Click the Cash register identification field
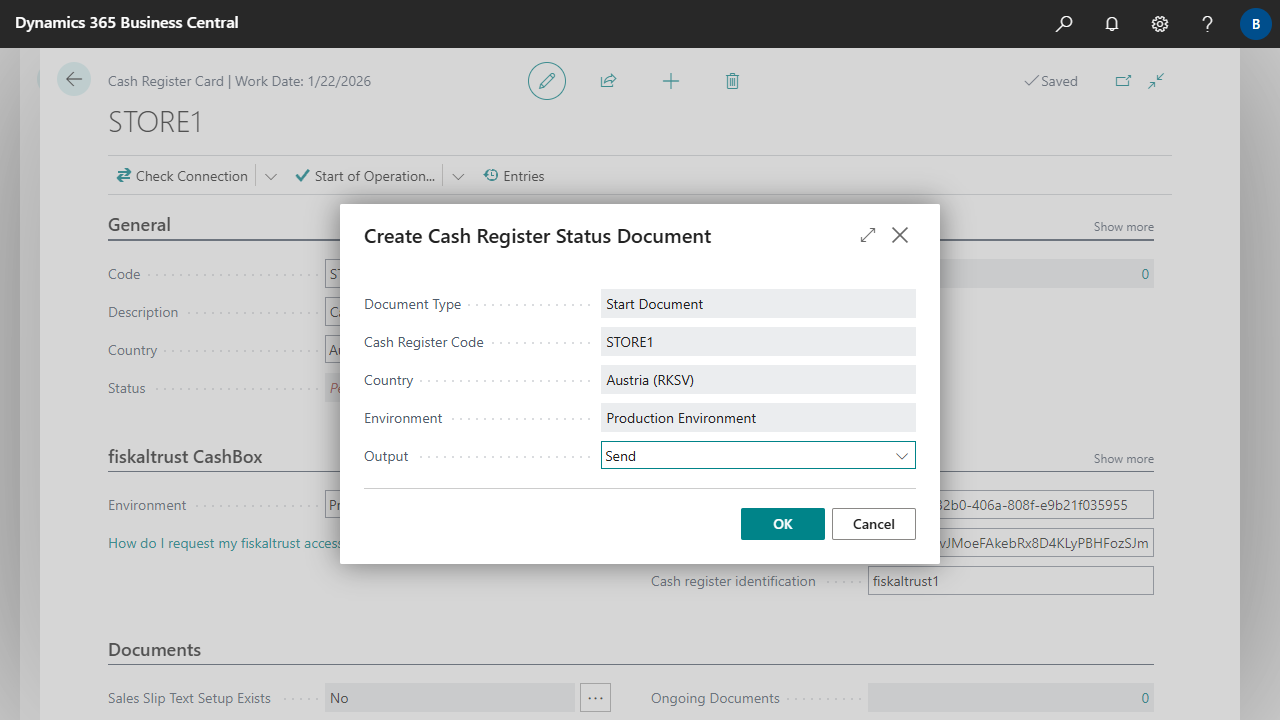This screenshot has width=1280, height=720. point(1010,581)
